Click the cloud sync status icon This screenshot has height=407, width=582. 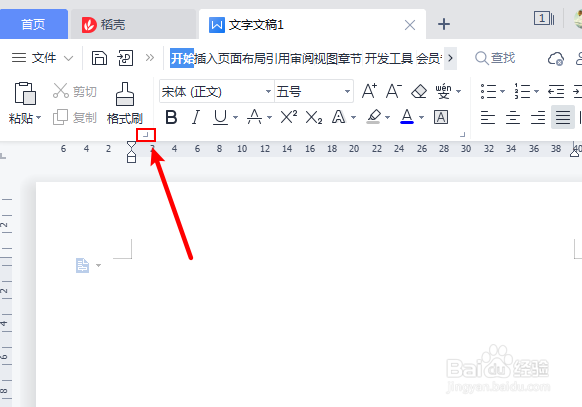click(556, 59)
